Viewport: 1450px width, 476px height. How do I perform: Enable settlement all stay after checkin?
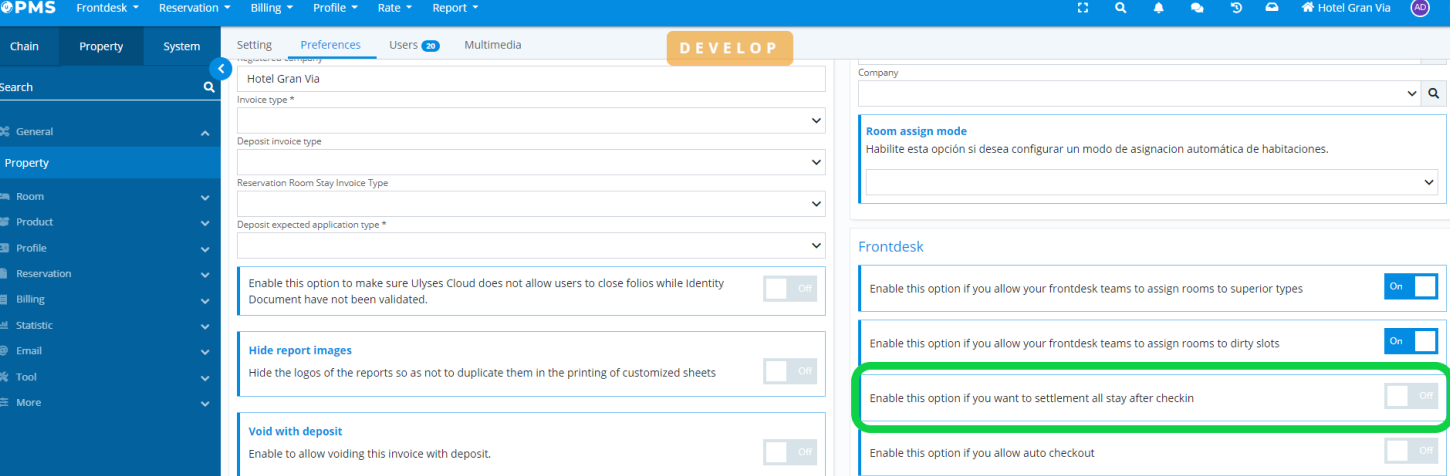(1411, 397)
